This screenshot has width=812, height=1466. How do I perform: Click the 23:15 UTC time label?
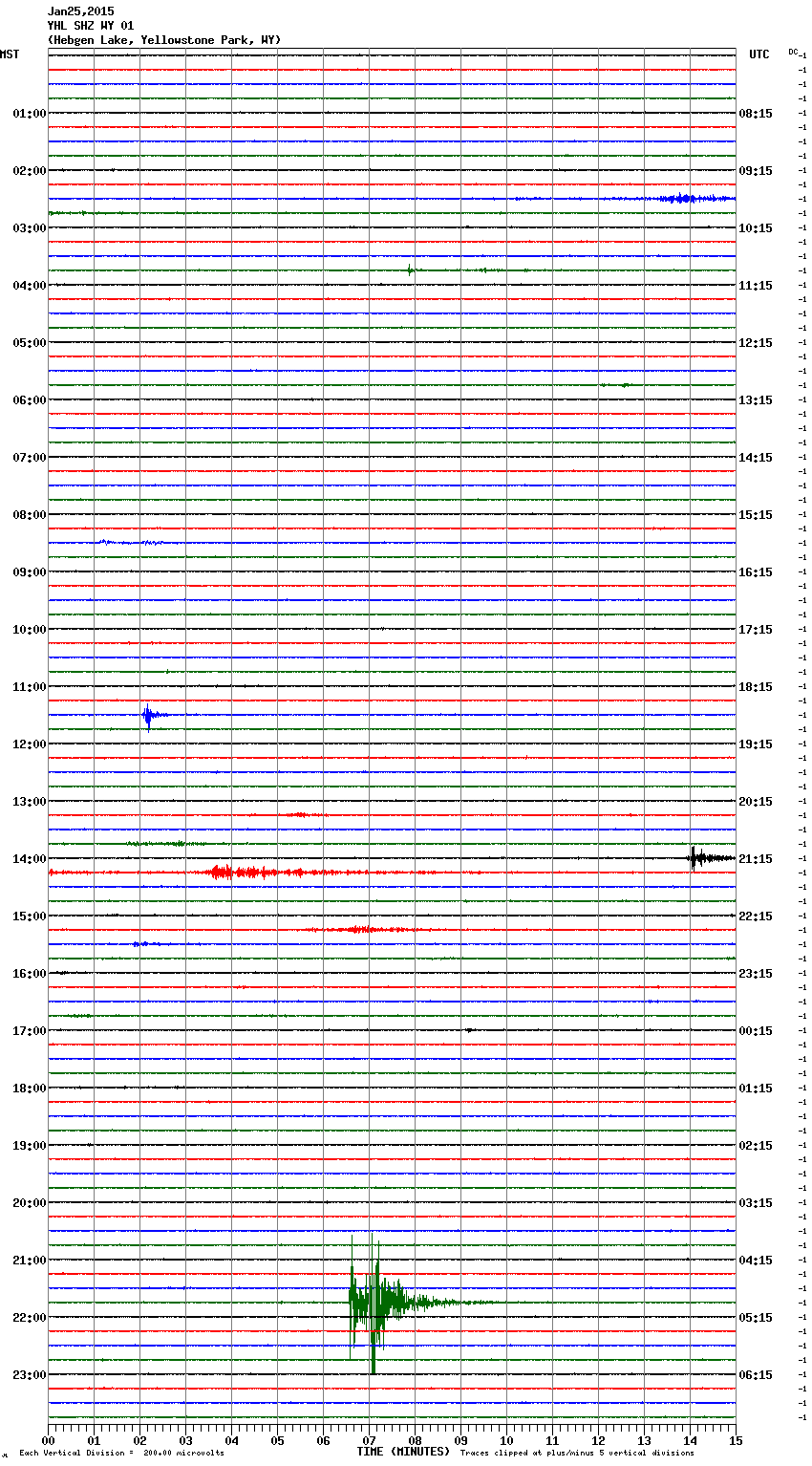756,974
